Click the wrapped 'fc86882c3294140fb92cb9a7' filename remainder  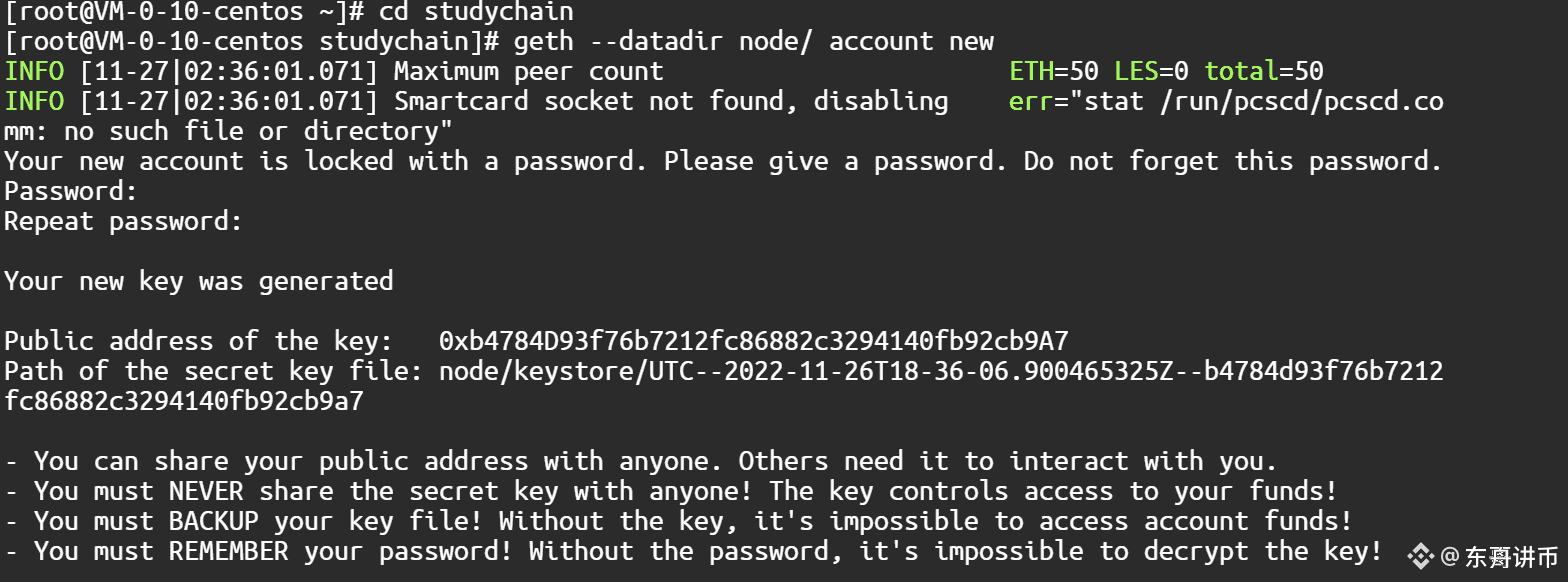184,401
